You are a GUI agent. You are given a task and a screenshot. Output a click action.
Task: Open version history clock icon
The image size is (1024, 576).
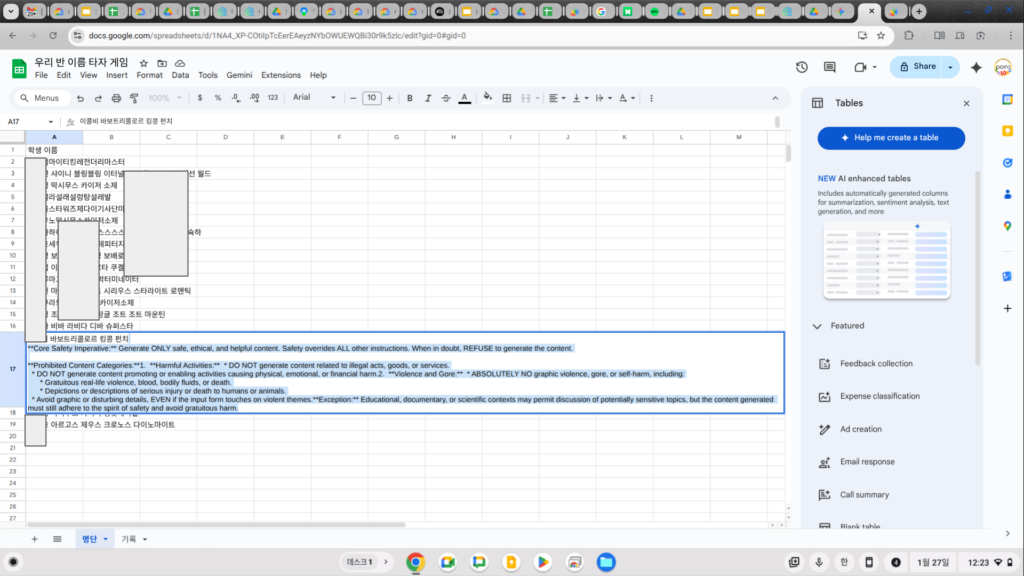(x=802, y=67)
